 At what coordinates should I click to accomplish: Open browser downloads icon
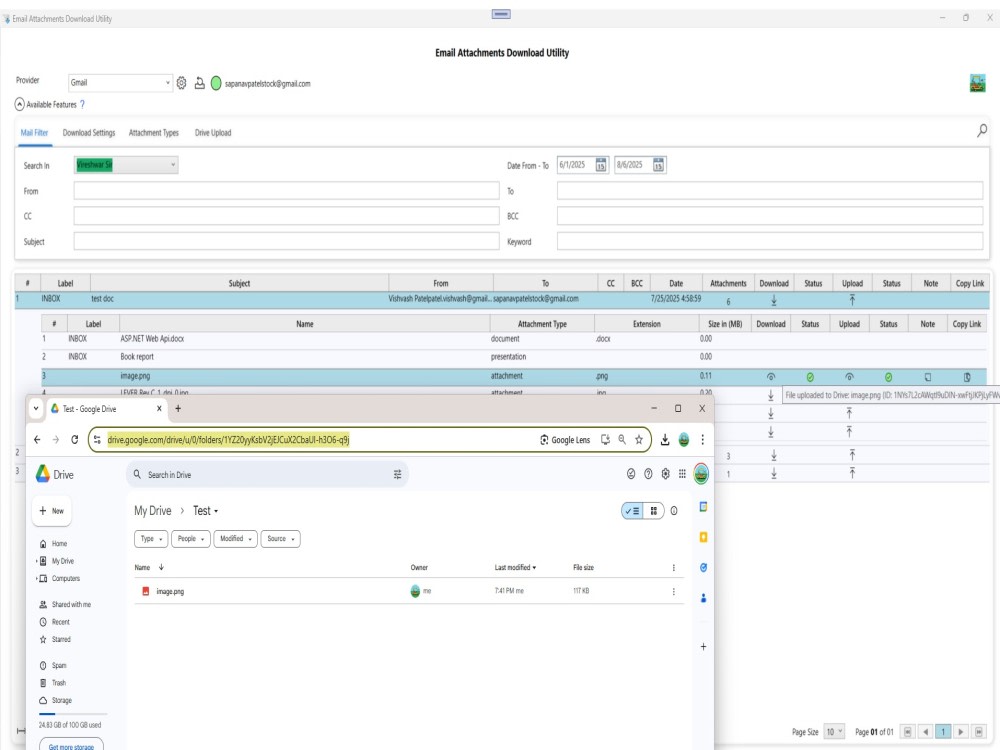(665, 439)
